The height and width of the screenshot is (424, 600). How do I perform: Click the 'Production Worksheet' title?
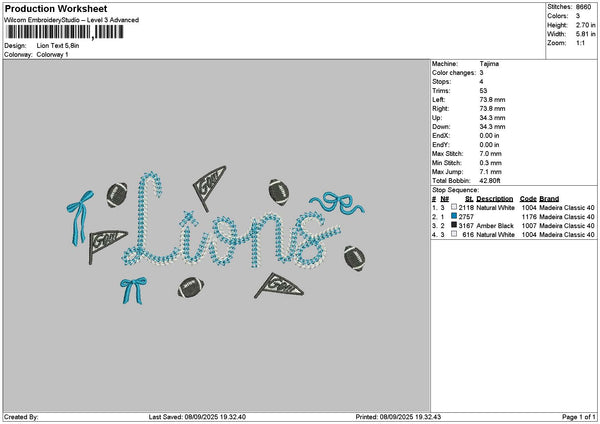tap(56, 8)
